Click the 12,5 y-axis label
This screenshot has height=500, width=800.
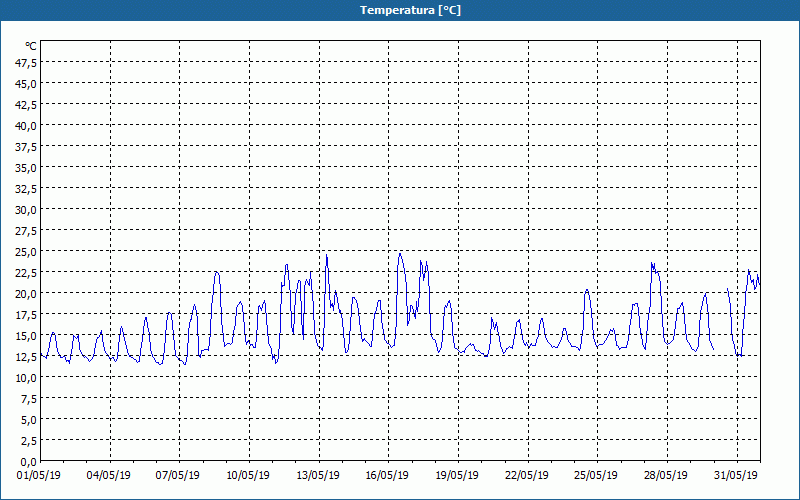click(27, 357)
